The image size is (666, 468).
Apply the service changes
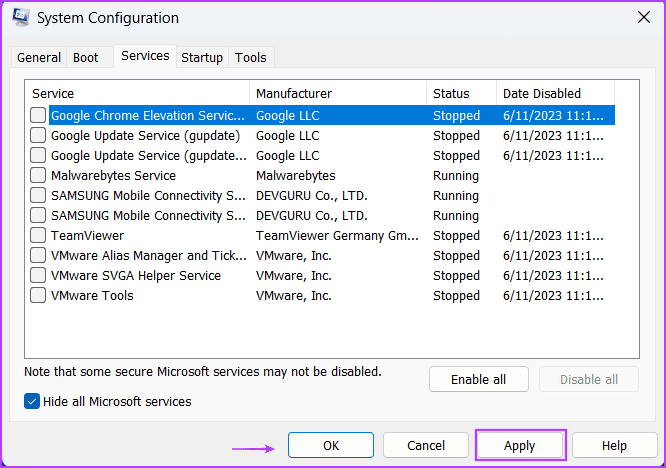(520, 445)
